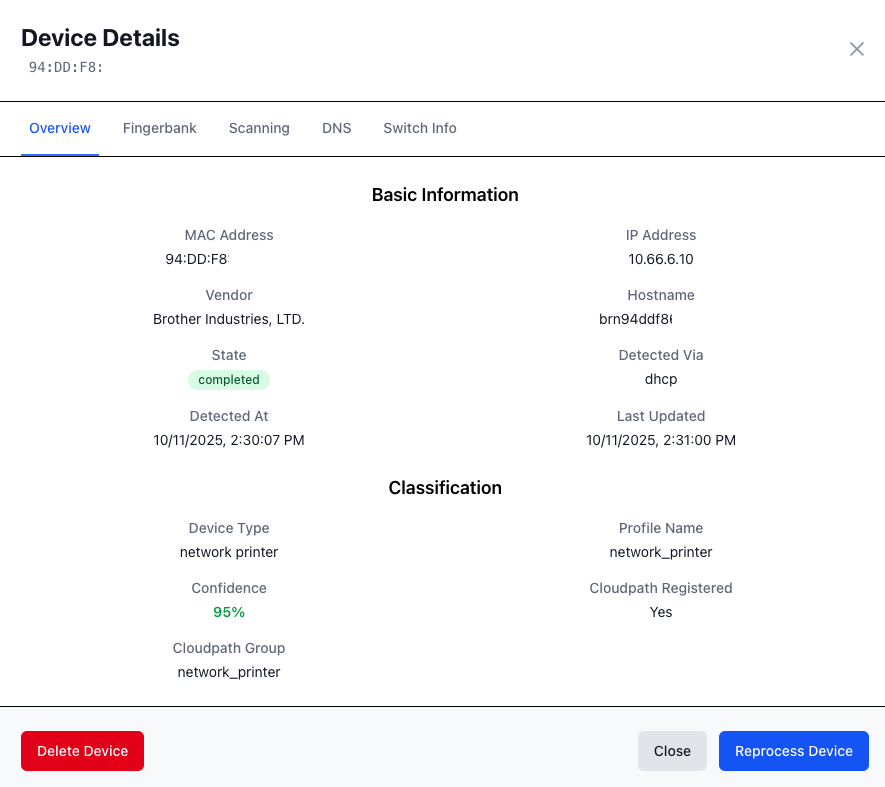Image resolution: width=885 pixels, height=787 pixels.
Task: Click the Last Updated timestamp 2:31:00 PM
Action: tap(661, 440)
